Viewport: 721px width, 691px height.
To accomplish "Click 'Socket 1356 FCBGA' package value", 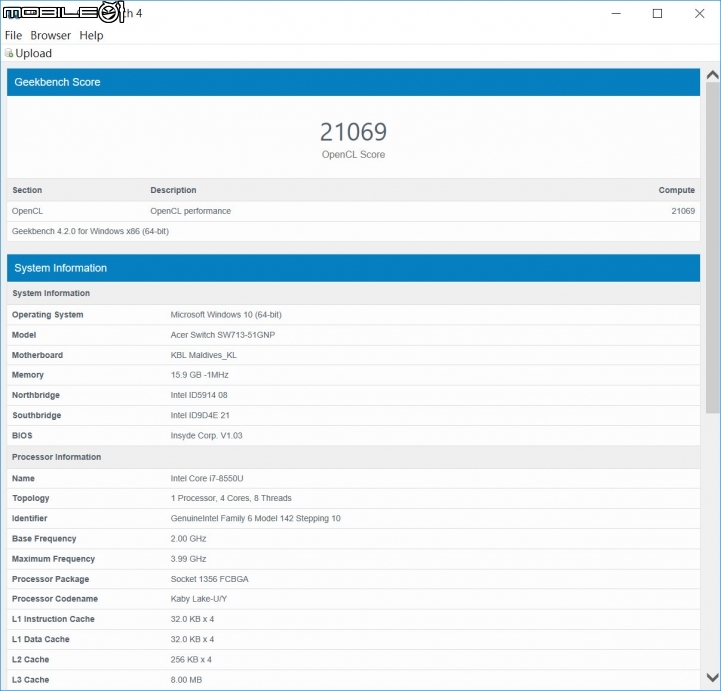I will click(209, 579).
